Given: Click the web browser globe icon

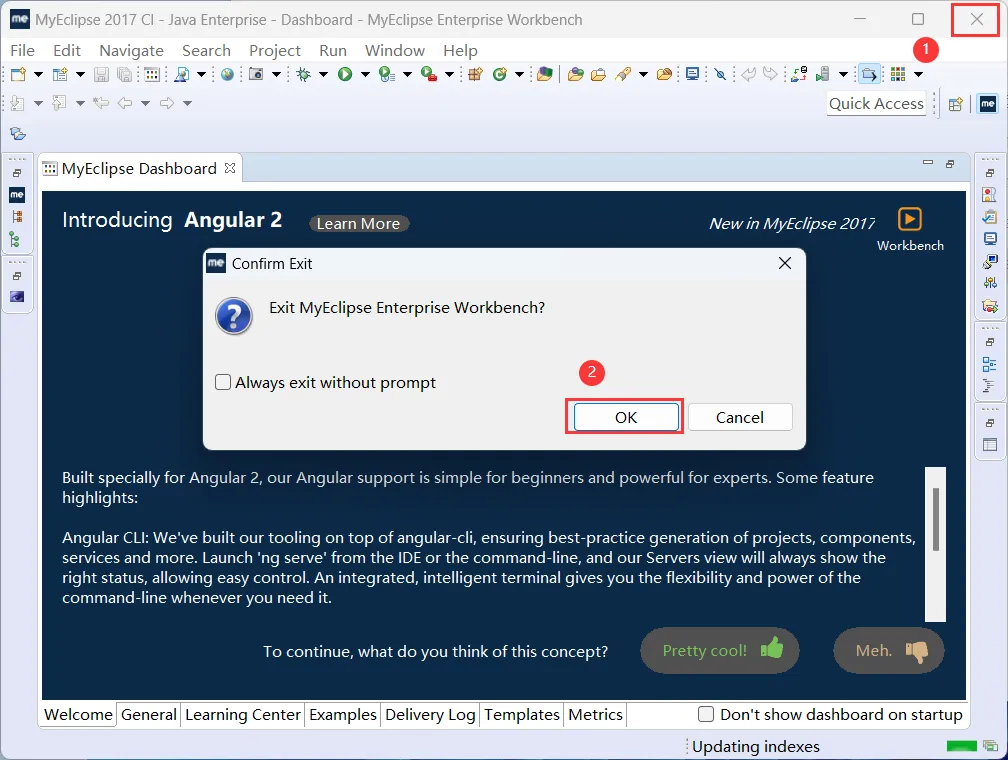Looking at the screenshot, I should pyautogui.click(x=227, y=75).
